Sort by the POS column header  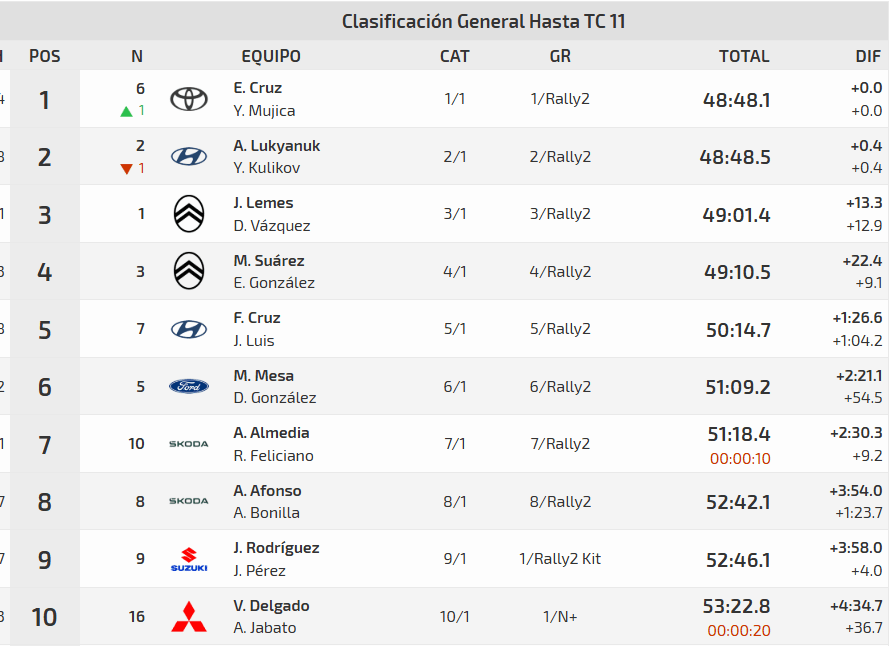coord(45,56)
